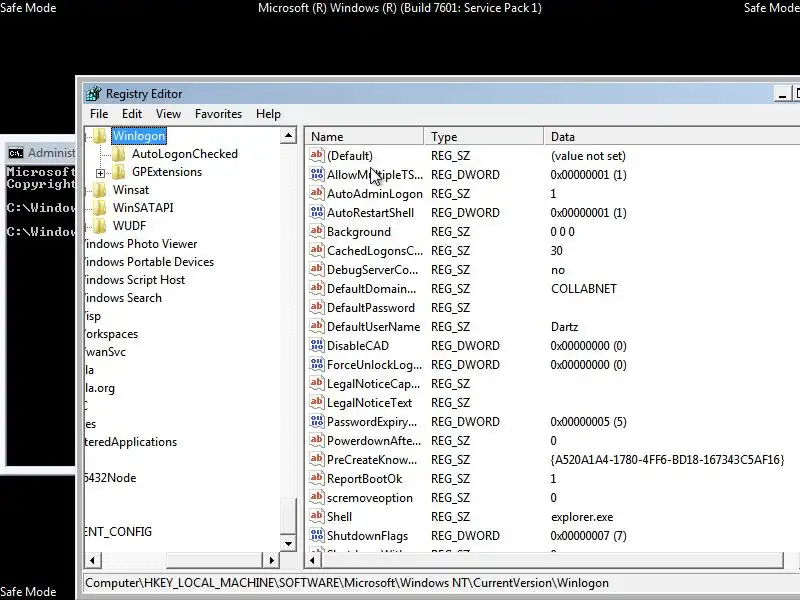Click the icon beside LegalNoticeText value
Screen dimensions: 800x600
point(316,403)
